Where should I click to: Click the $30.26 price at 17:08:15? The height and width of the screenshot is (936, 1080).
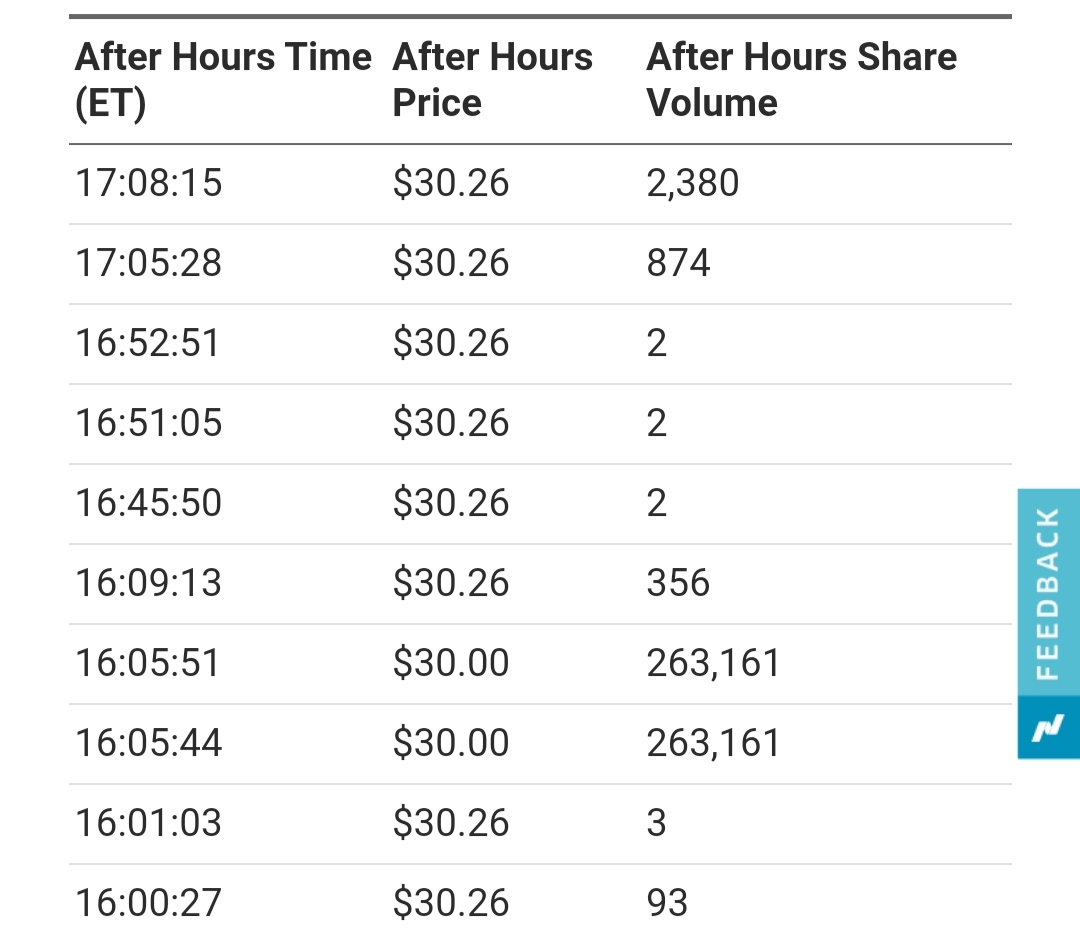451,183
